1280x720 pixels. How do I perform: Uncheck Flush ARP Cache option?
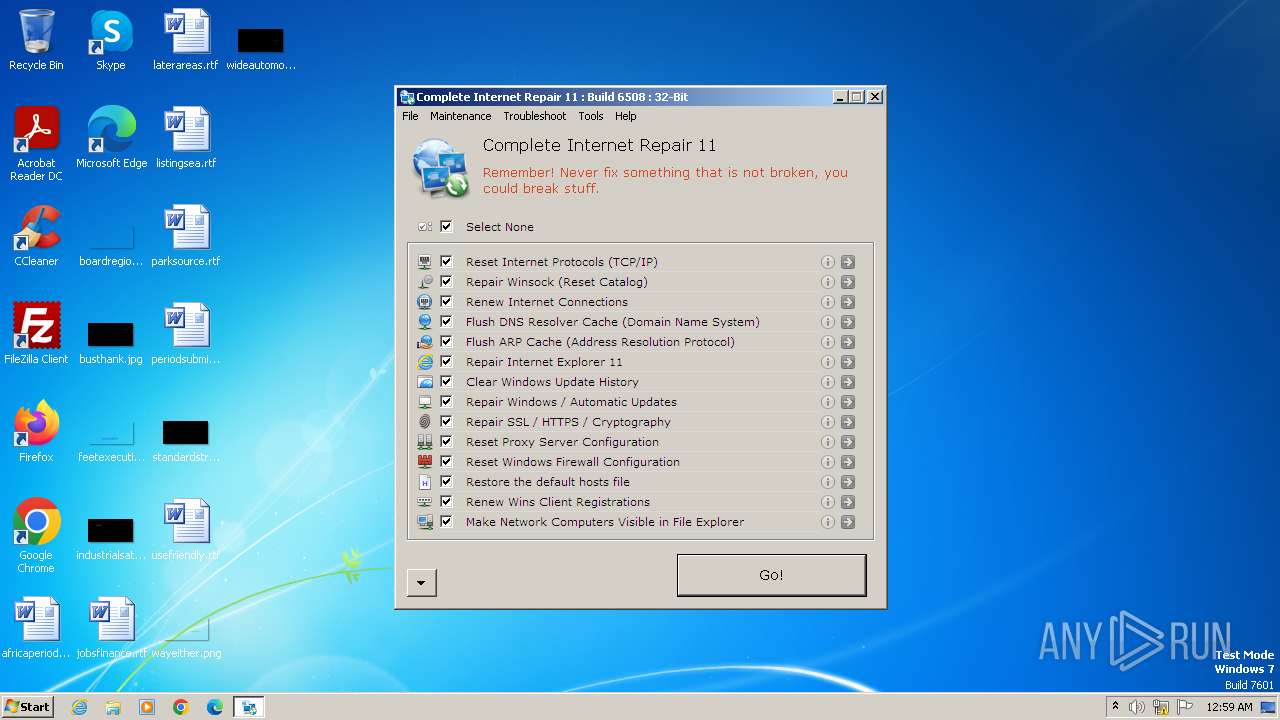coord(446,342)
